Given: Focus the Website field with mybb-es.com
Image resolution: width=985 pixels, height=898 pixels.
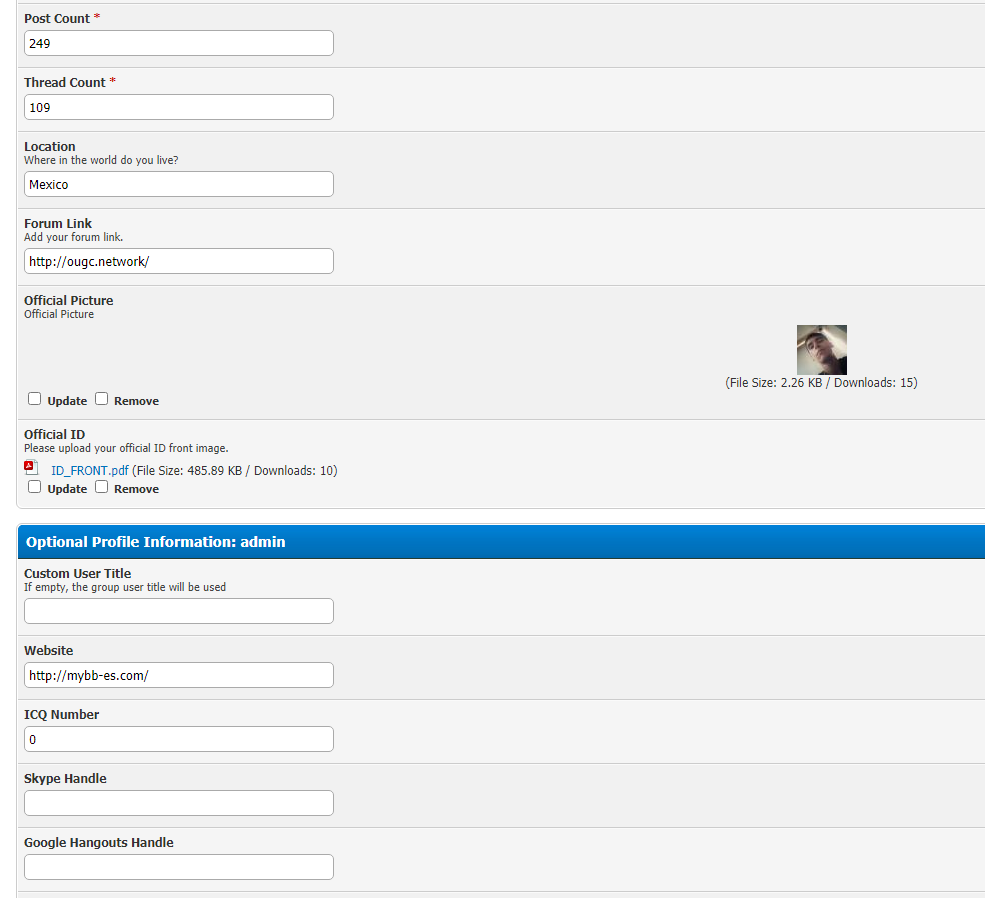Looking at the screenshot, I should tap(178, 676).
